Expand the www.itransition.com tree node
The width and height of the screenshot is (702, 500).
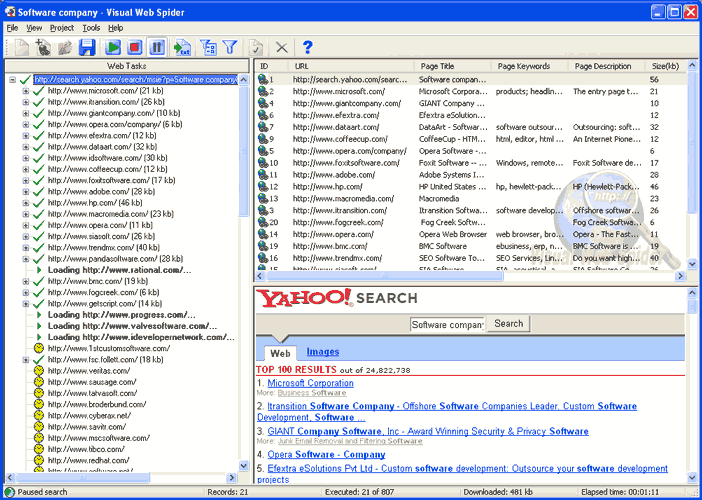point(26,102)
